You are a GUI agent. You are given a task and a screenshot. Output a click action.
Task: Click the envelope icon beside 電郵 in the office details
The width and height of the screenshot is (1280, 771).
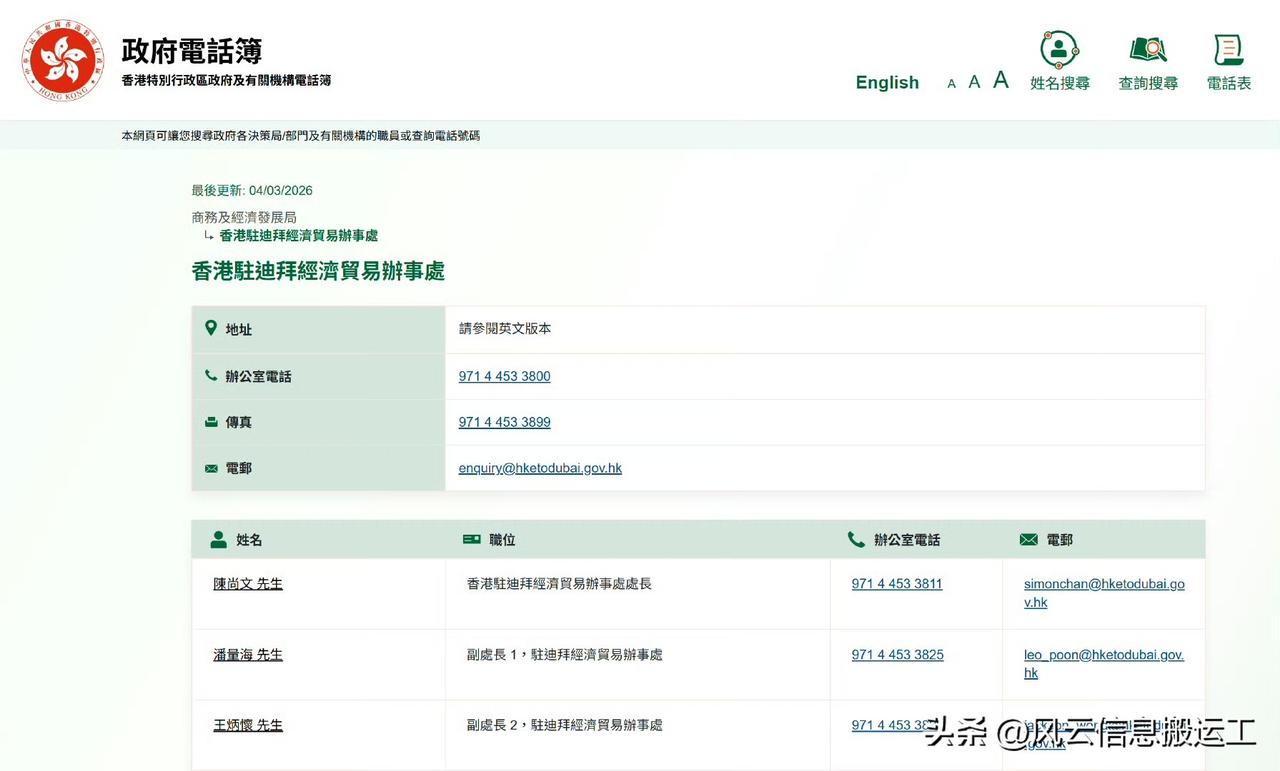point(211,468)
